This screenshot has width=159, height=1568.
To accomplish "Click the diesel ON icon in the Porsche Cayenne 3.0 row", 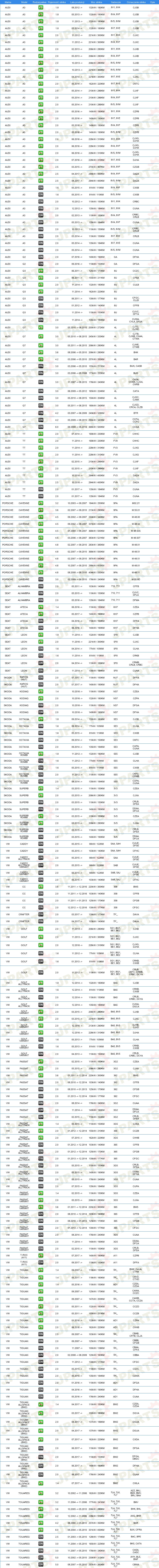I will point(41,579).
